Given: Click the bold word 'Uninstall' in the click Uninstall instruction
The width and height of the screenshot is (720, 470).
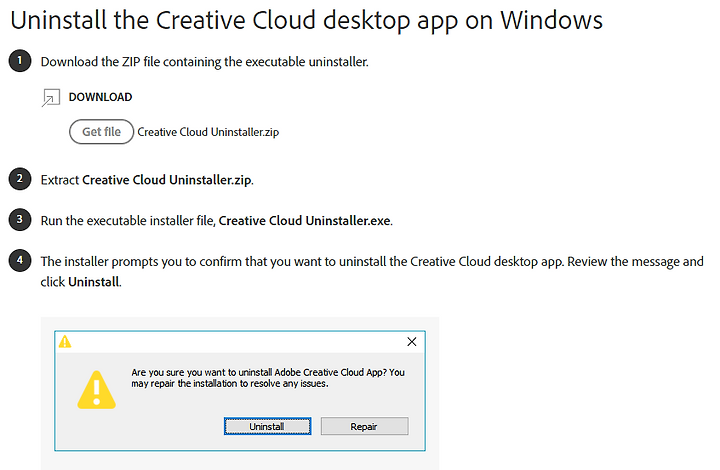Looking at the screenshot, I should [94, 282].
